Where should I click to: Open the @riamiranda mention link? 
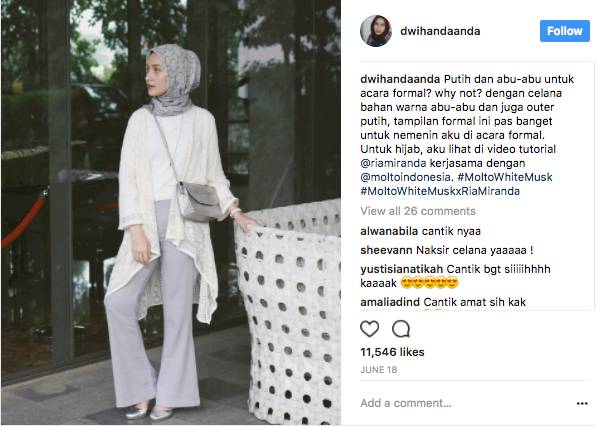click(393, 163)
